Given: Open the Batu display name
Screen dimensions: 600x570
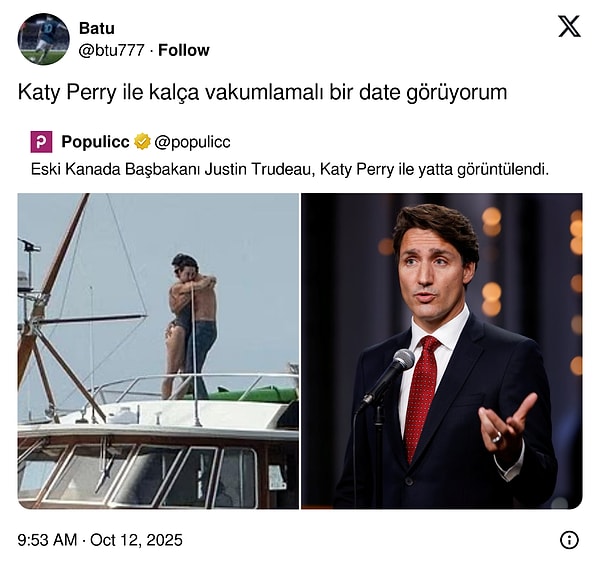Looking at the screenshot, I should click(x=97, y=28).
